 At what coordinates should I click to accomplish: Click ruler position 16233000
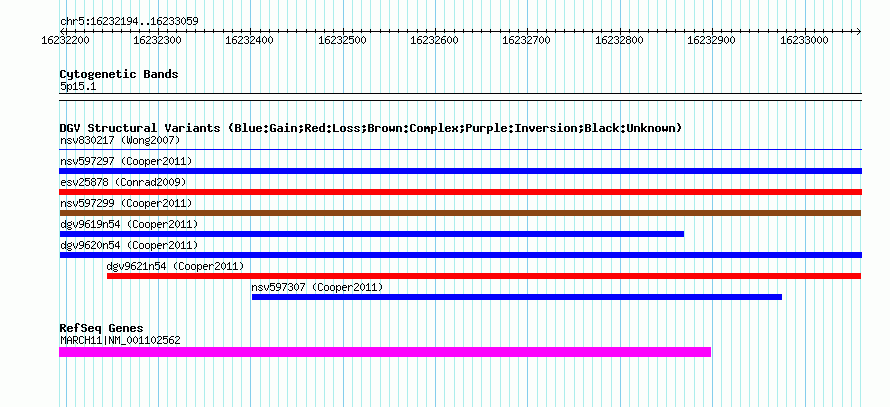pos(804,40)
